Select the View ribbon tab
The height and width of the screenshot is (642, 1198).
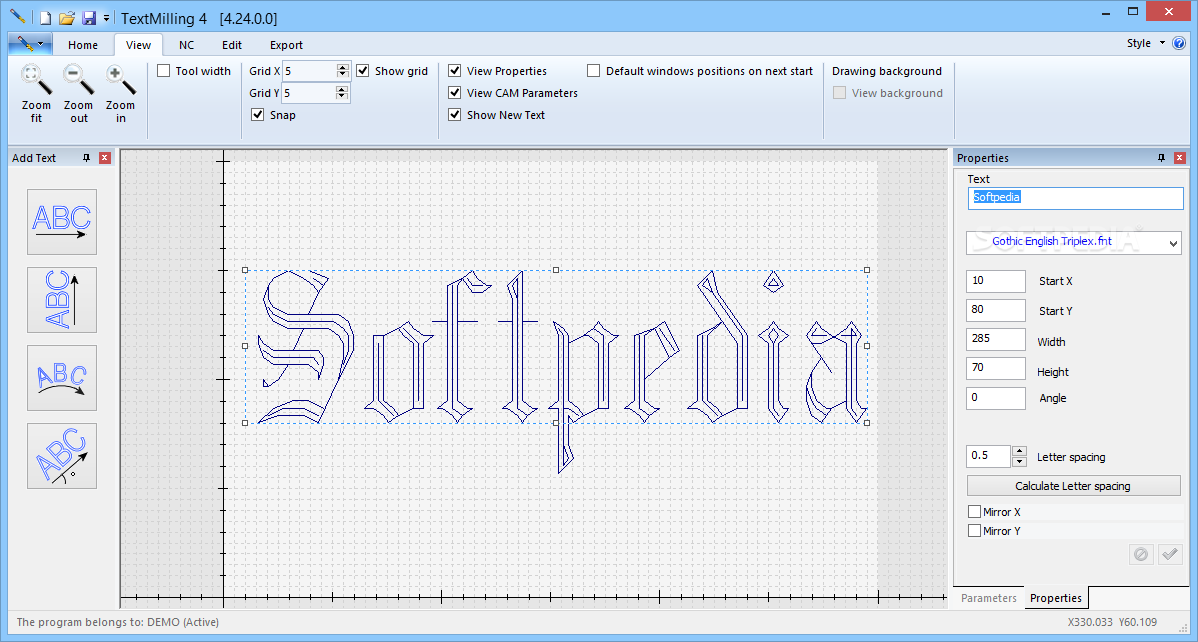tap(138, 45)
